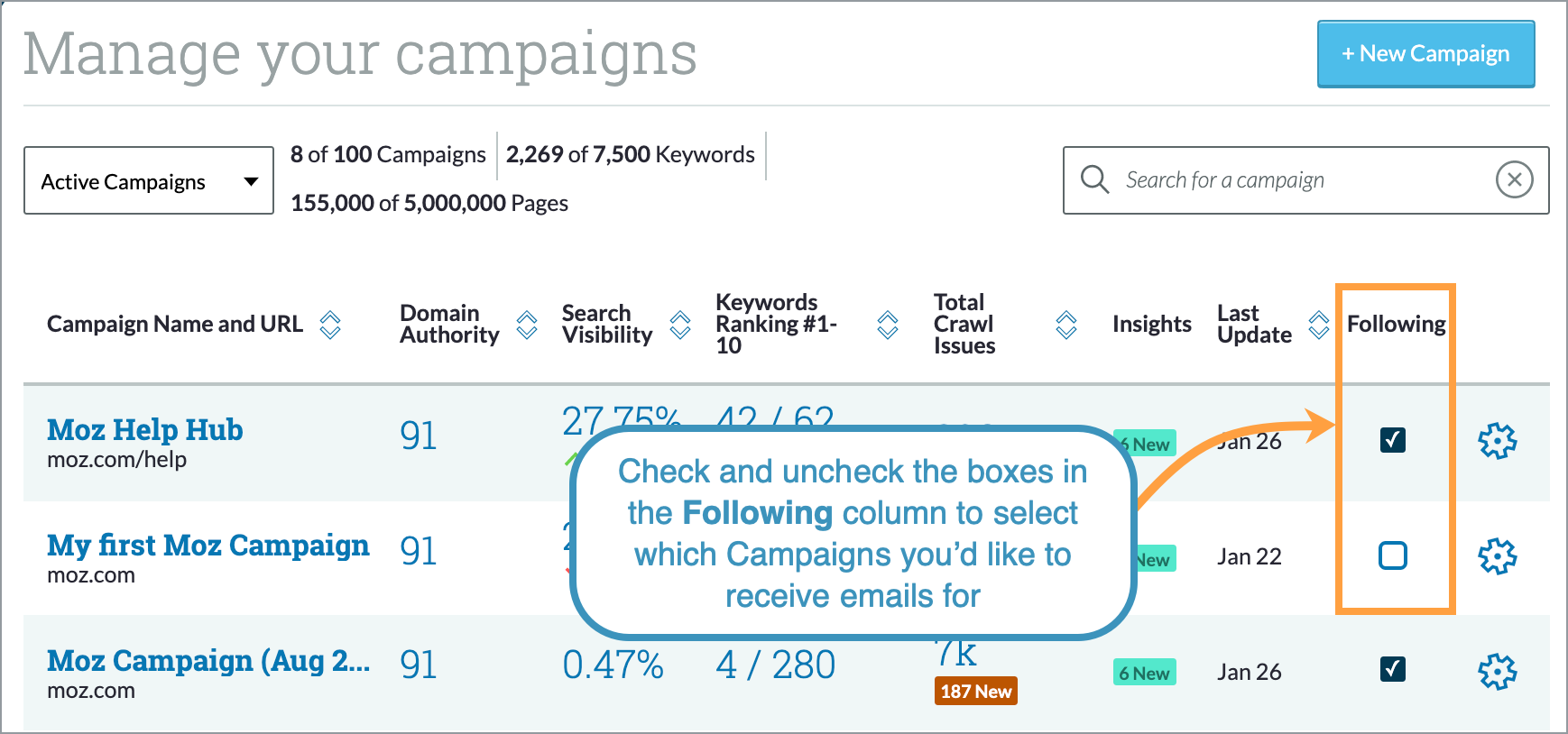Screen dimensions: 1568x734
Task: Sort by Search Visibility
Action: 679,325
